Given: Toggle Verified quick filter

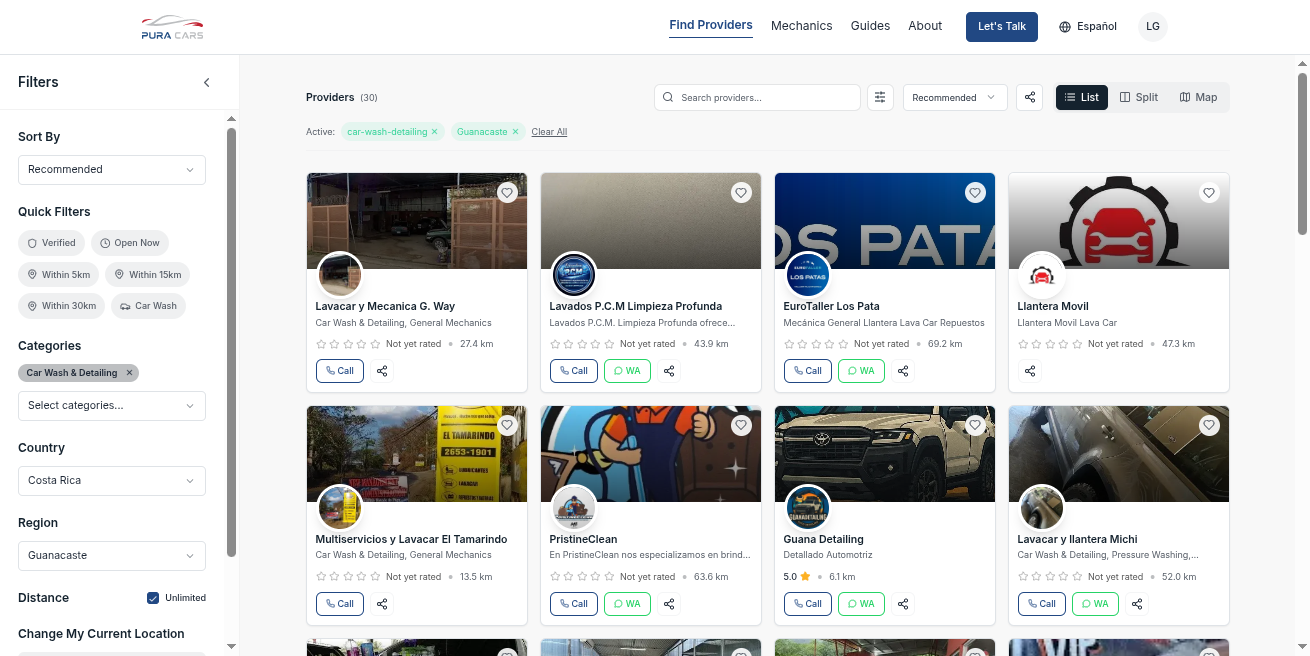Looking at the screenshot, I should click(x=52, y=243).
